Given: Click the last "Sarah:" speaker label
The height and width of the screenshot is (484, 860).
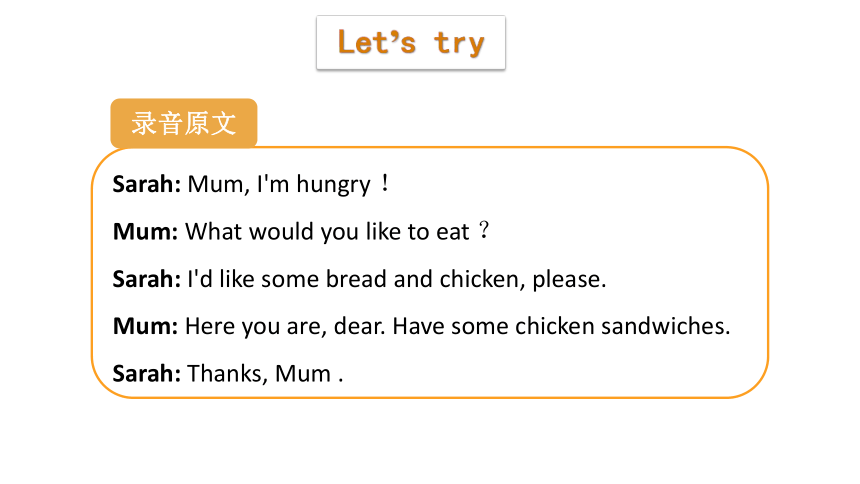Looking at the screenshot, I should click(x=146, y=374).
